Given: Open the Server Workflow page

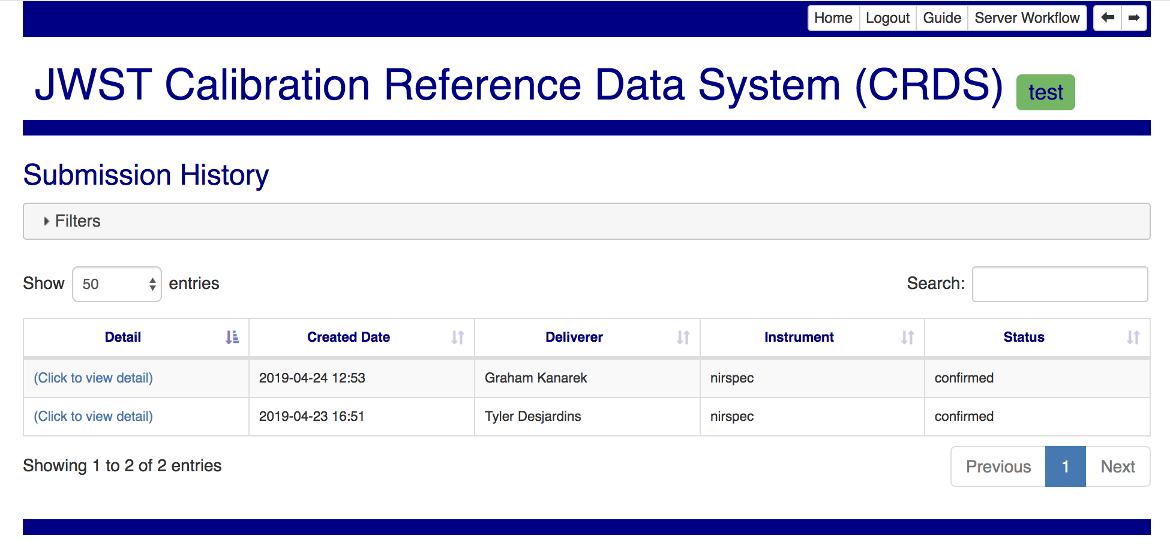Looking at the screenshot, I should (x=1027, y=18).
